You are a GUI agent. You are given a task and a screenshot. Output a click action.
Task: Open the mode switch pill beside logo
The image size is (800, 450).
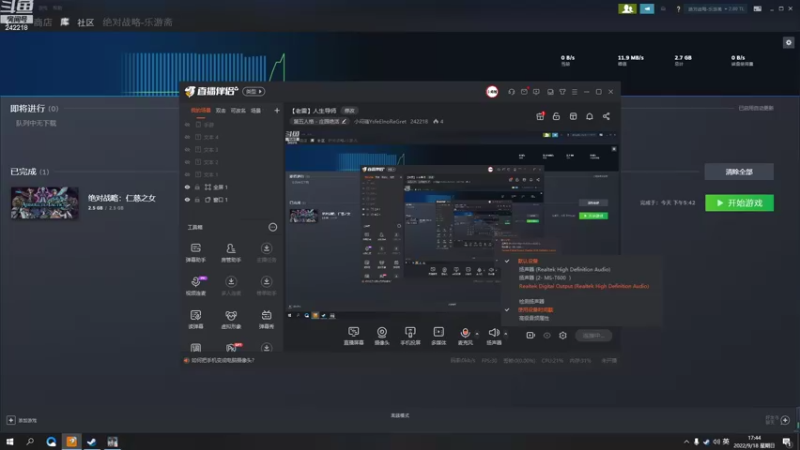coord(254,92)
